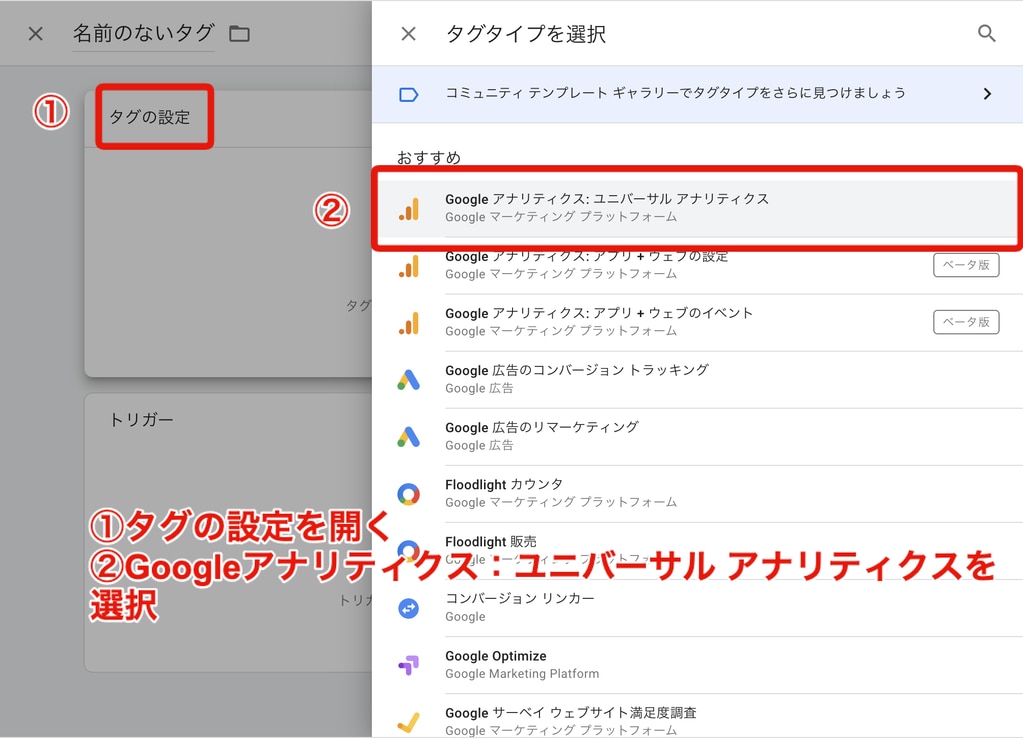Select the コンバージョン リンカー icon
1023x739 pixels.
408,607
